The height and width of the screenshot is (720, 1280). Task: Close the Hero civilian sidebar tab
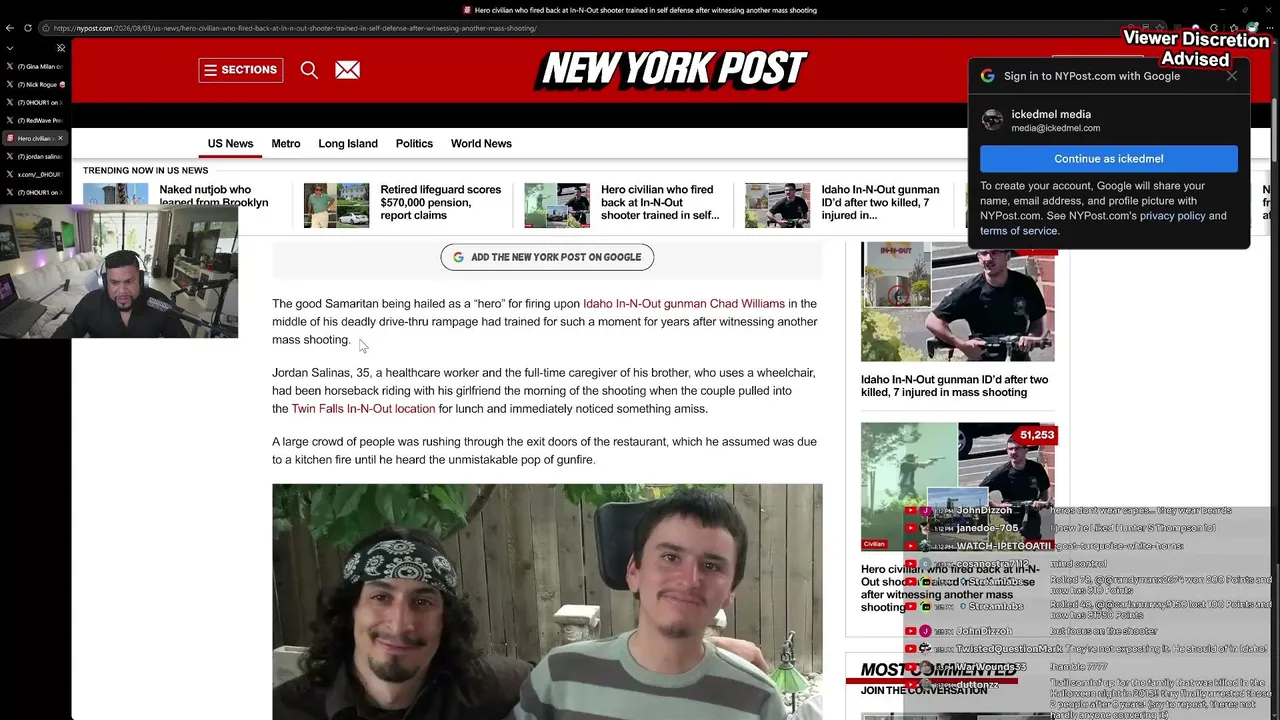click(x=61, y=138)
